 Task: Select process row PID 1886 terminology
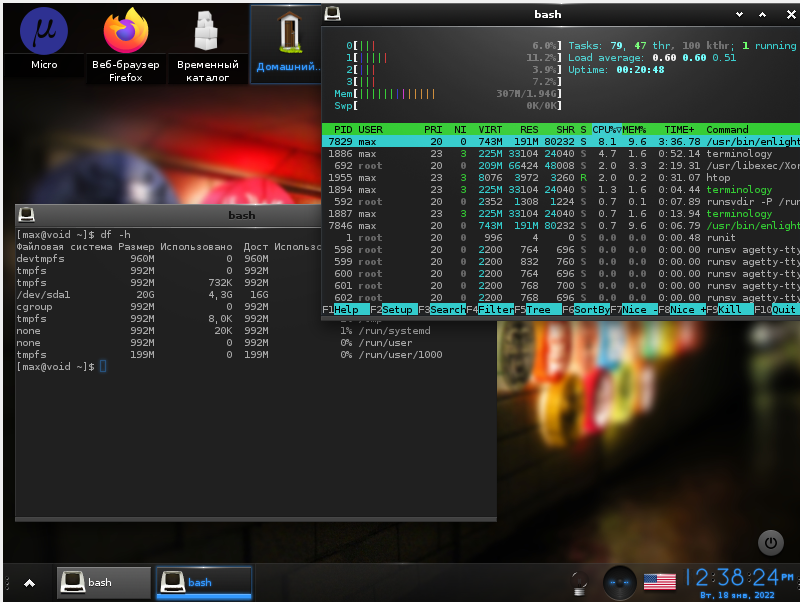tap(561, 154)
